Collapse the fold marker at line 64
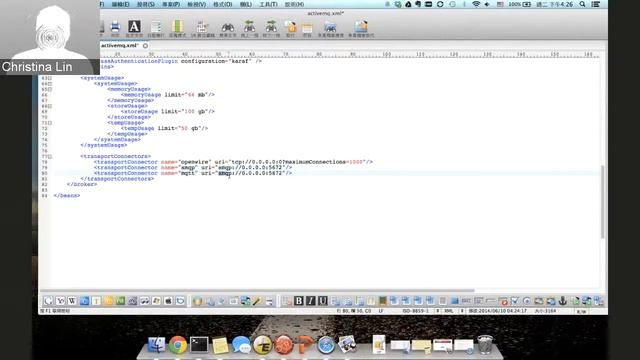The width and height of the screenshot is (640, 360). coord(50,84)
